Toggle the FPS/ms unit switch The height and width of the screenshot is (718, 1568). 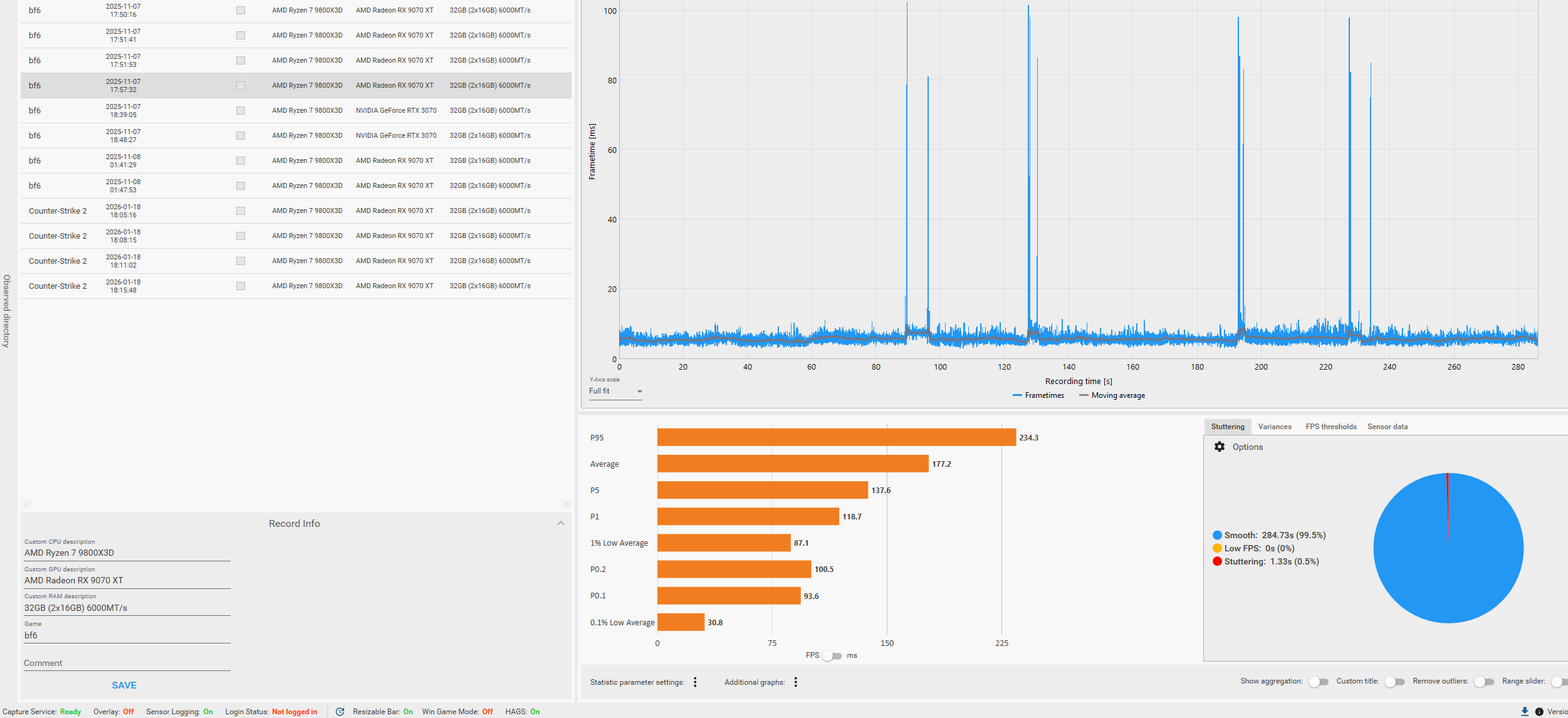coord(832,656)
